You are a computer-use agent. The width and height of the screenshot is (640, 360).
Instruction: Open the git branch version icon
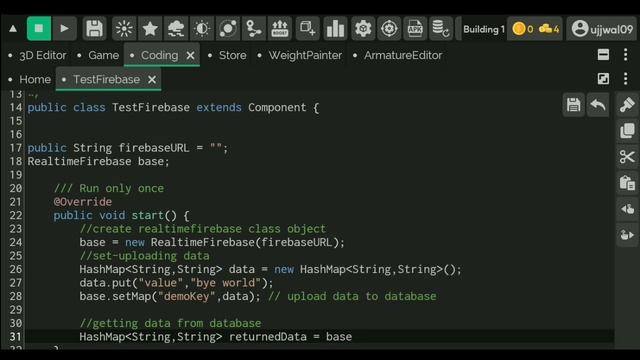[x=253, y=29]
